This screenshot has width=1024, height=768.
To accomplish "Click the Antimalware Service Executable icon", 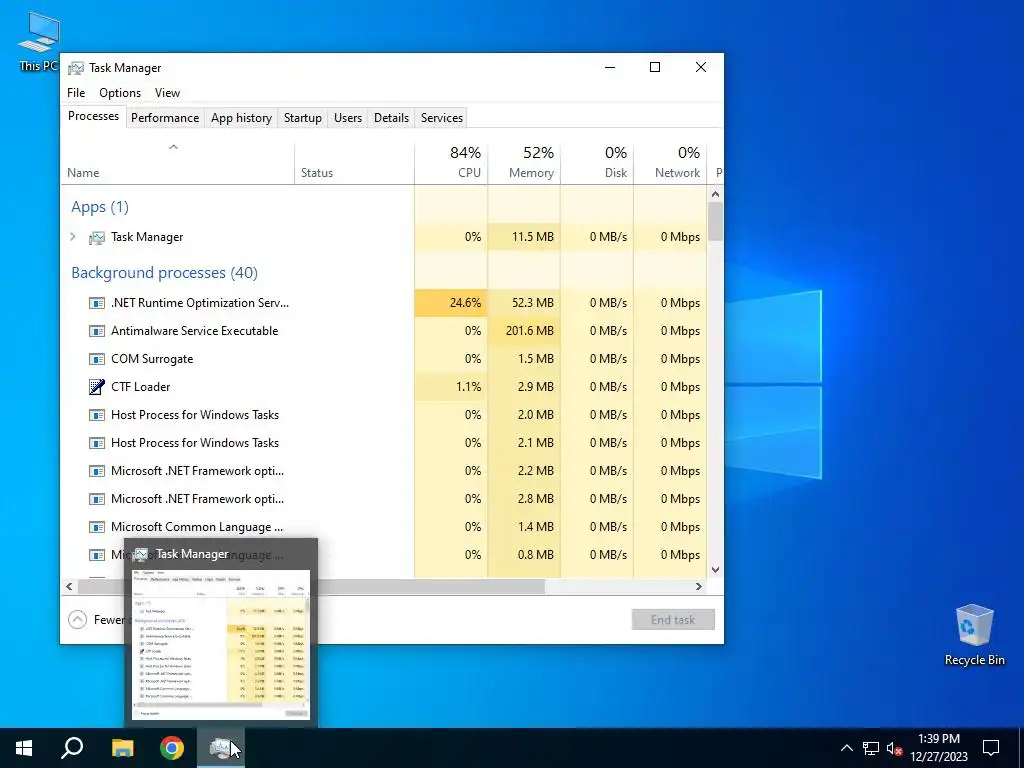I will (97, 331).
